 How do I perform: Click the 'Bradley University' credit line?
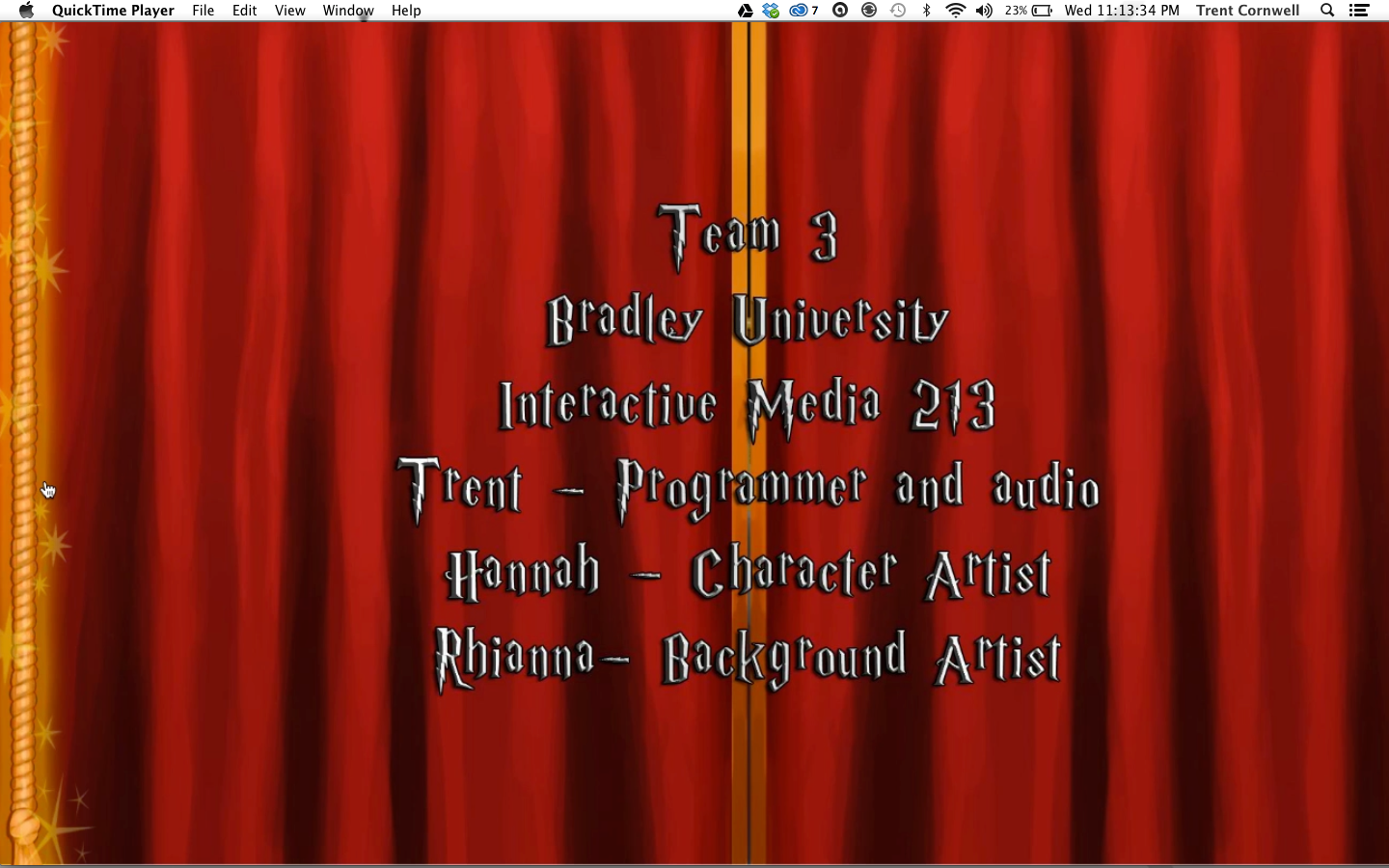[749, 320]
